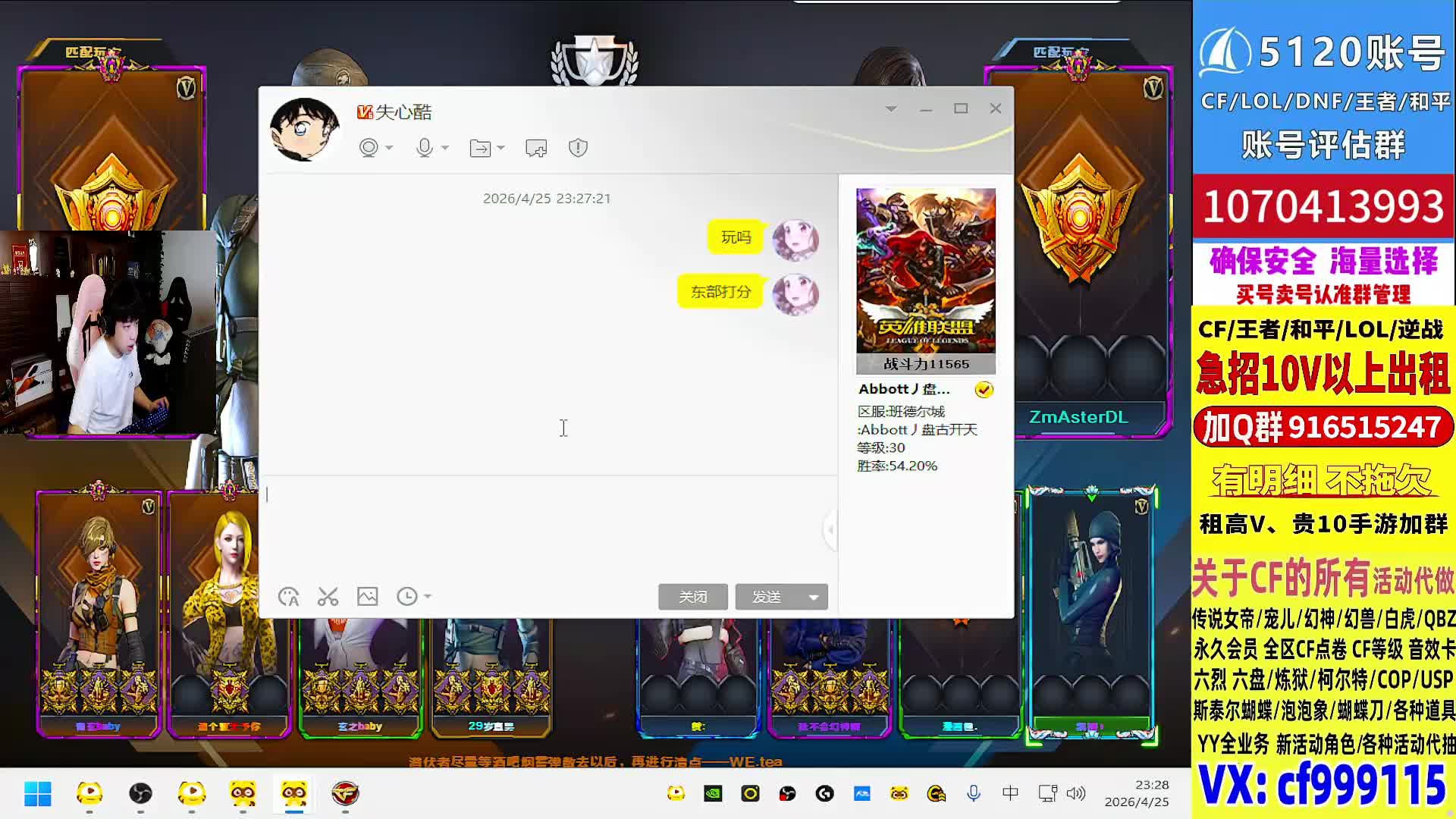Screen dimensions: 1456x819
Task: Collapse the right side profile panel
Action: point(830,529)
